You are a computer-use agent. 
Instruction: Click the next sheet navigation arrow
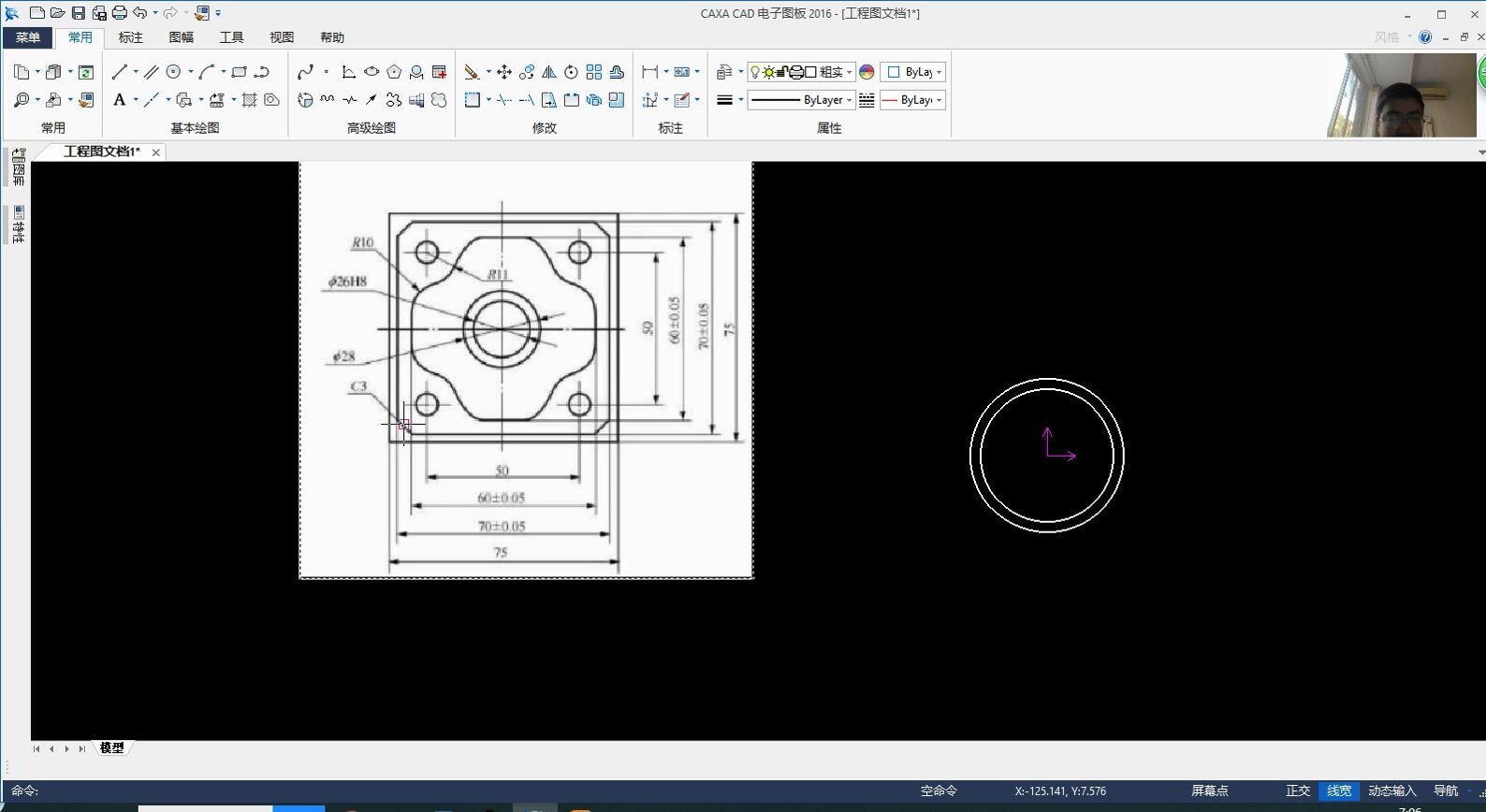[x=66, y=748]
